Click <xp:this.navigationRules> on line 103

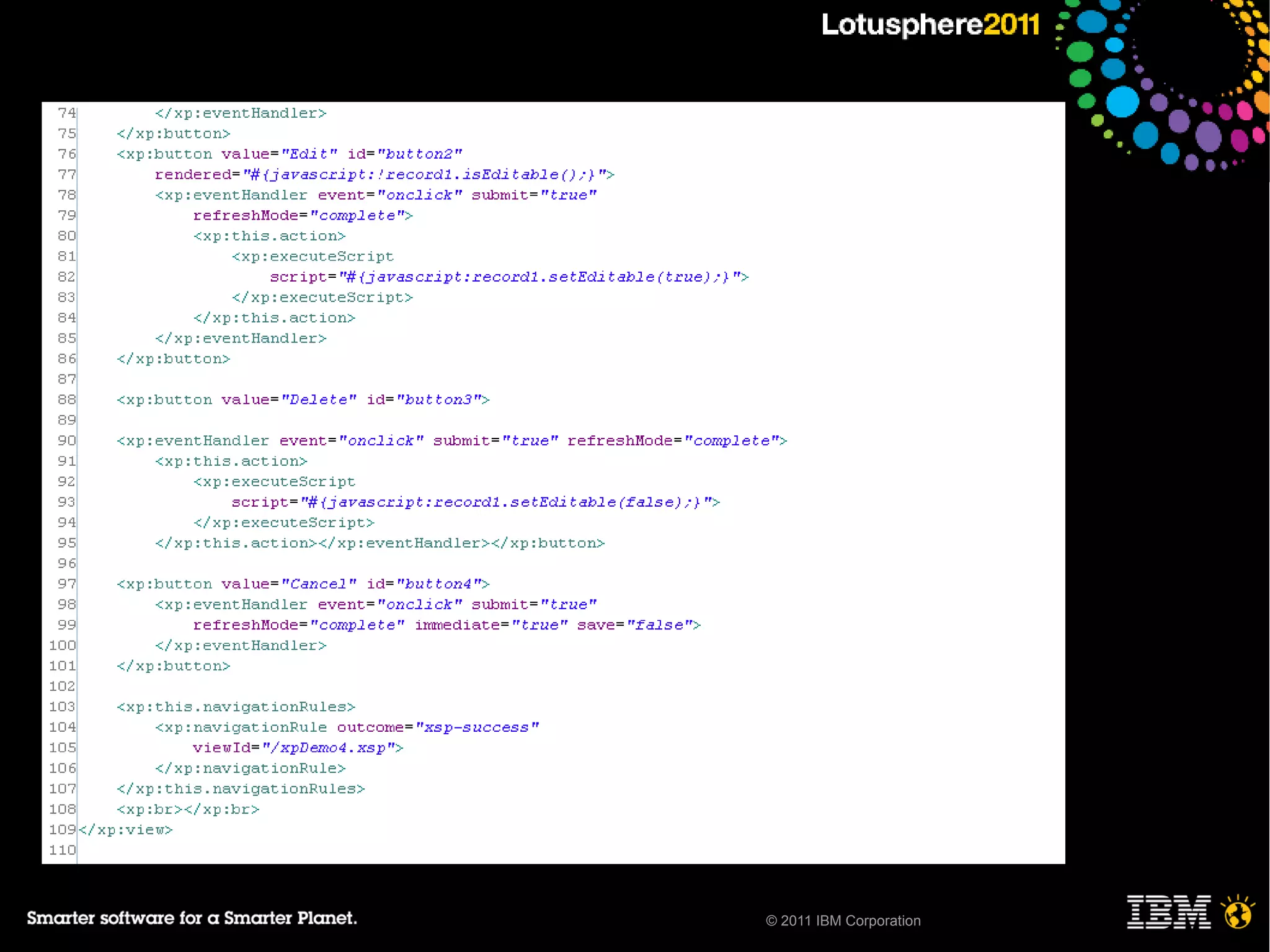pyautogui.click(x=236, y=706)
